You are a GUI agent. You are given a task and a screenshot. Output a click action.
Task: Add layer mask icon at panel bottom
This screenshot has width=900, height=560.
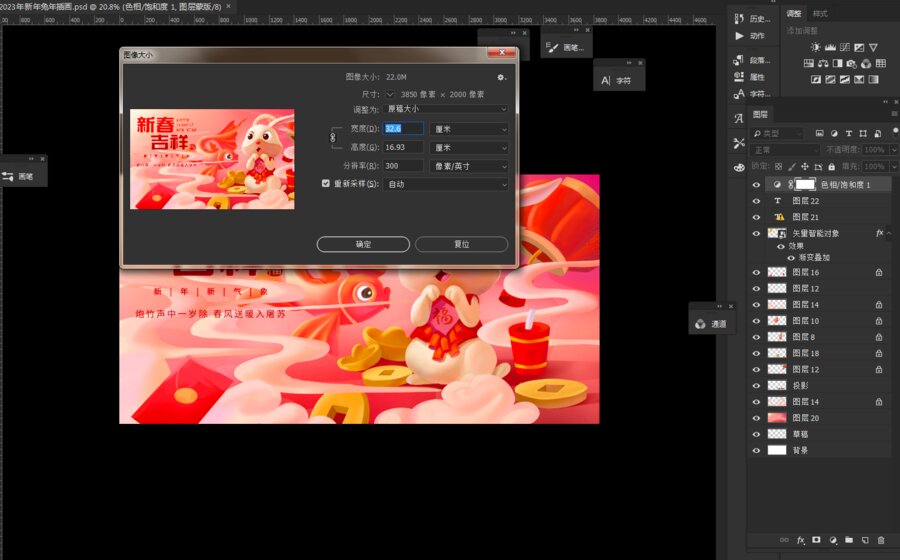pos(816,540)
